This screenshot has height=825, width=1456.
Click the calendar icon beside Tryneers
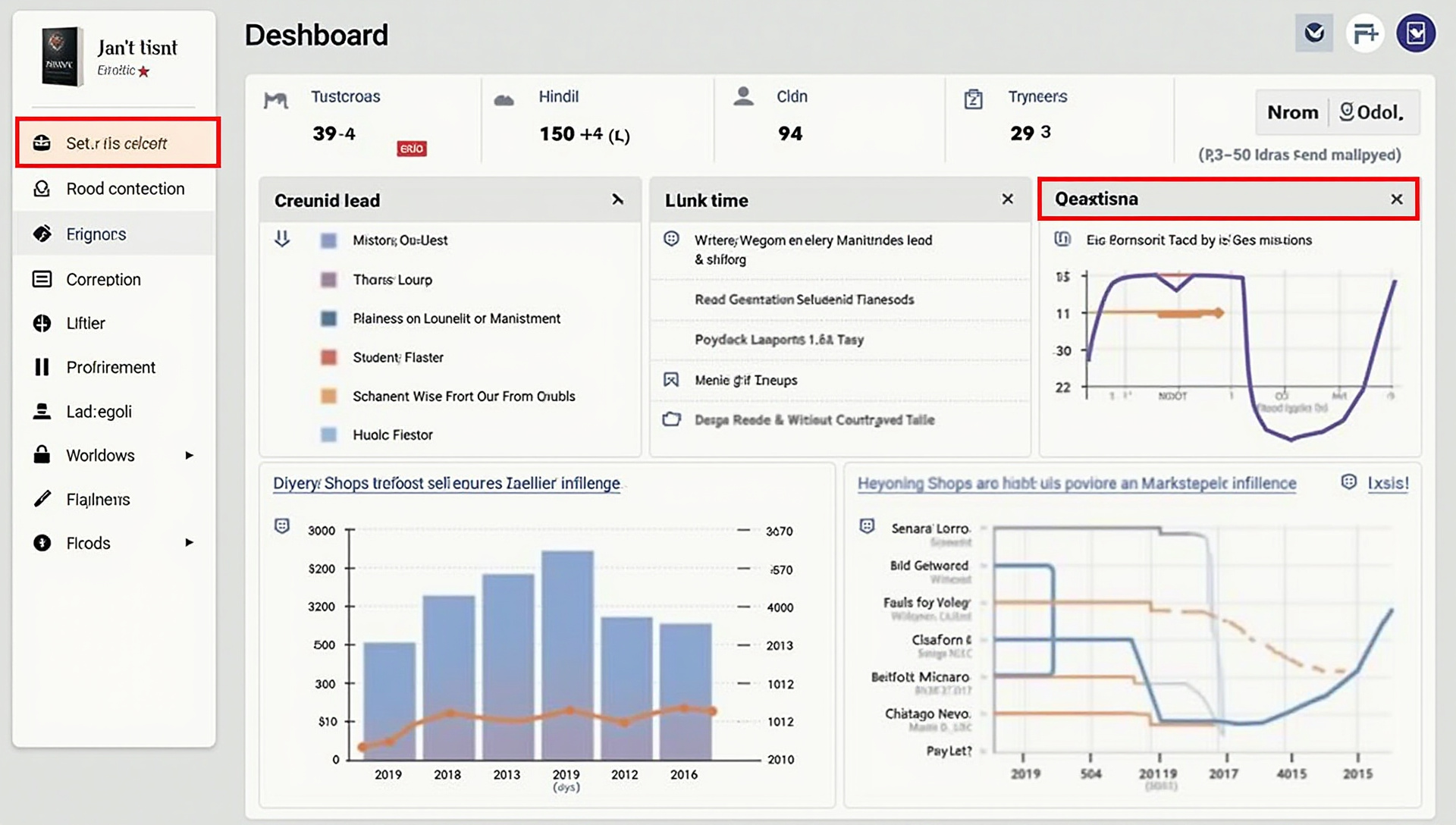973,99
